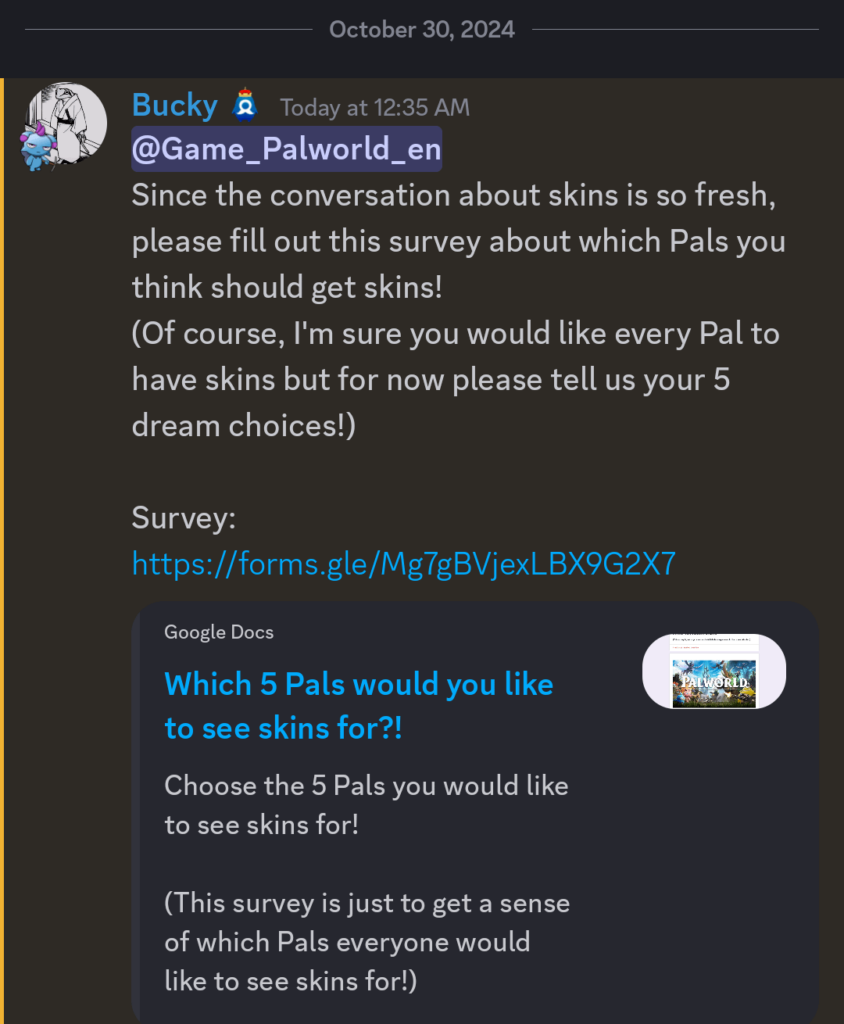The height and width of the screenshot is (1024, 844).
Task: Click the blue Pal avatar decoration
Action: coord(37,147)
